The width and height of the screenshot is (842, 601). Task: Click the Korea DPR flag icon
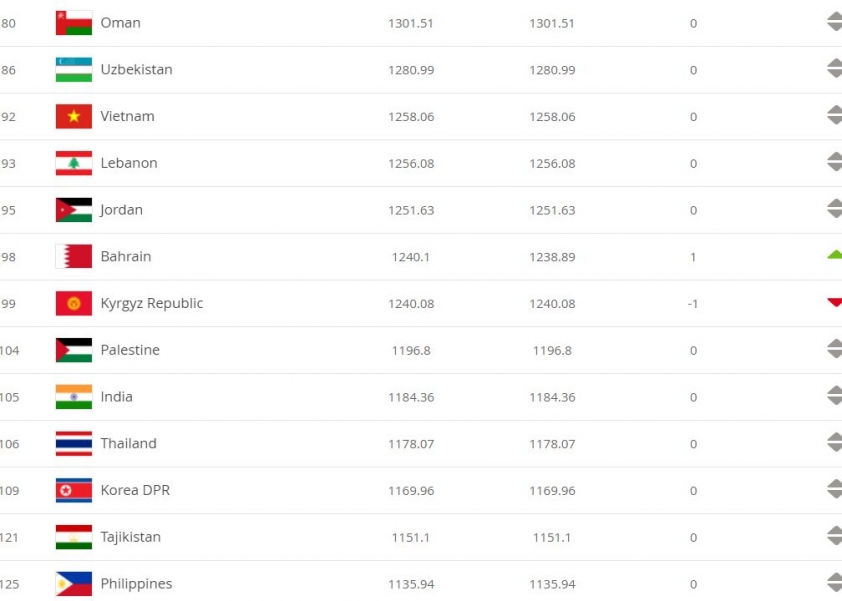tap(74, 490)
